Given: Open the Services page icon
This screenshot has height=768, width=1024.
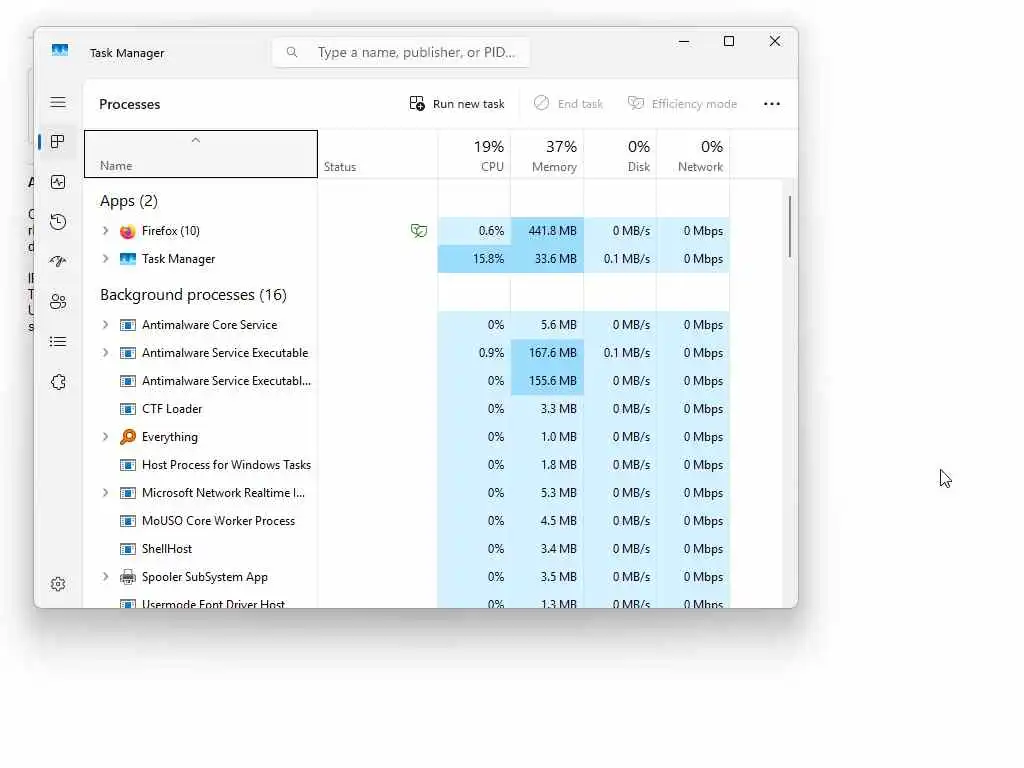Looking at the screenshot, I should pos(58,382).
